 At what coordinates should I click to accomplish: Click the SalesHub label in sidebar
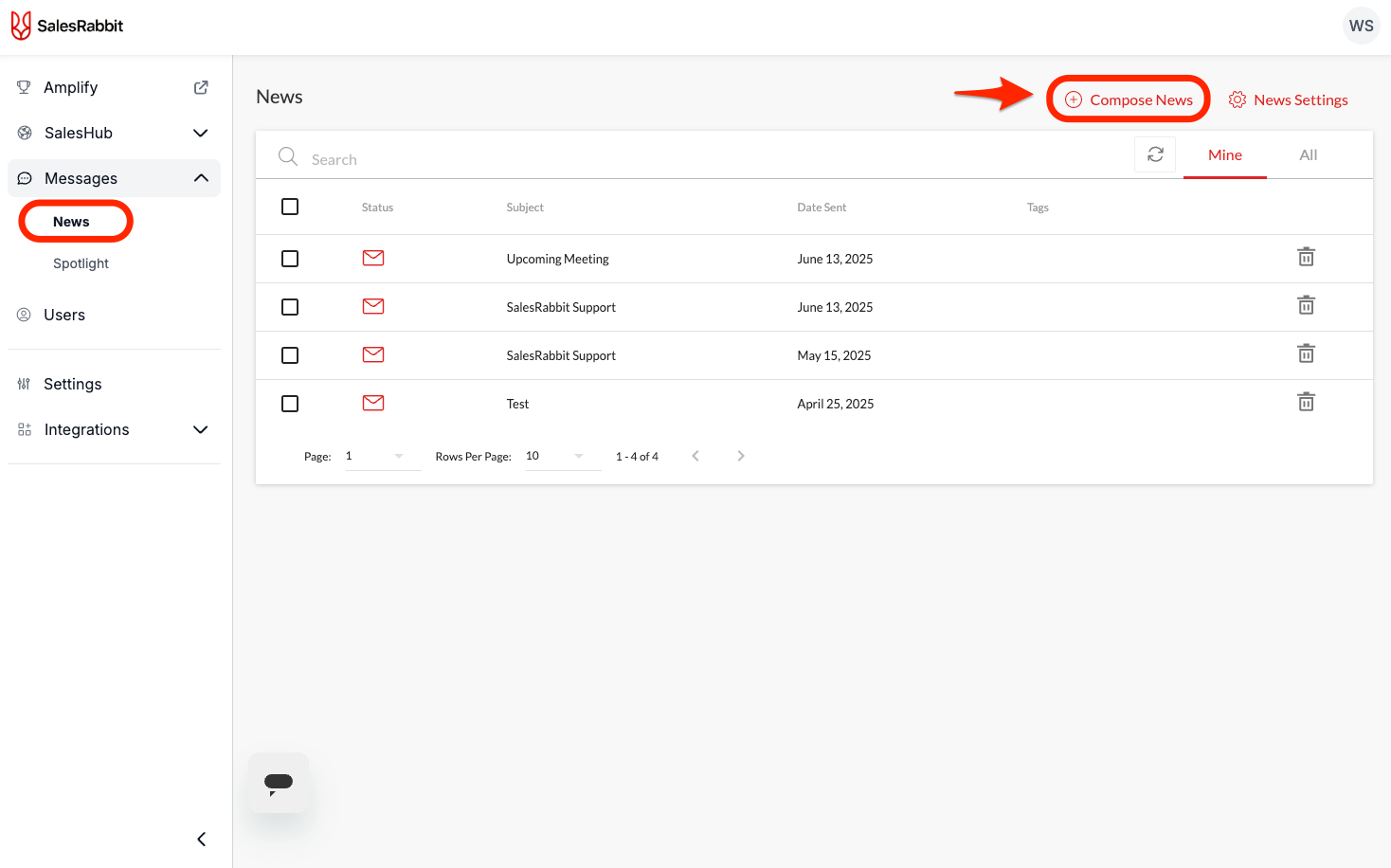coord(79,133)
